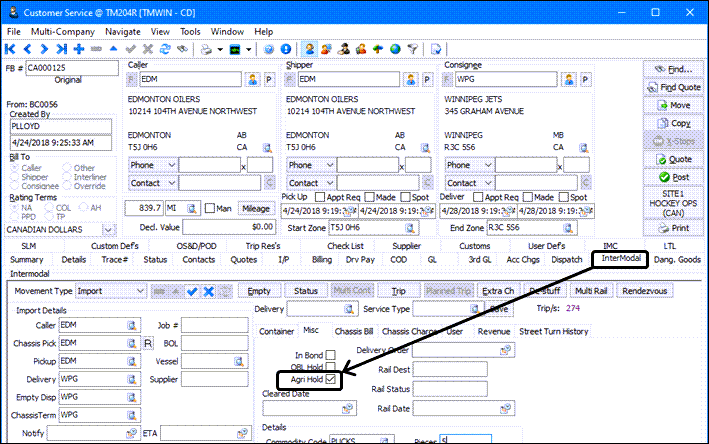
Task: Click the Find Quote button
Action: 674,87
